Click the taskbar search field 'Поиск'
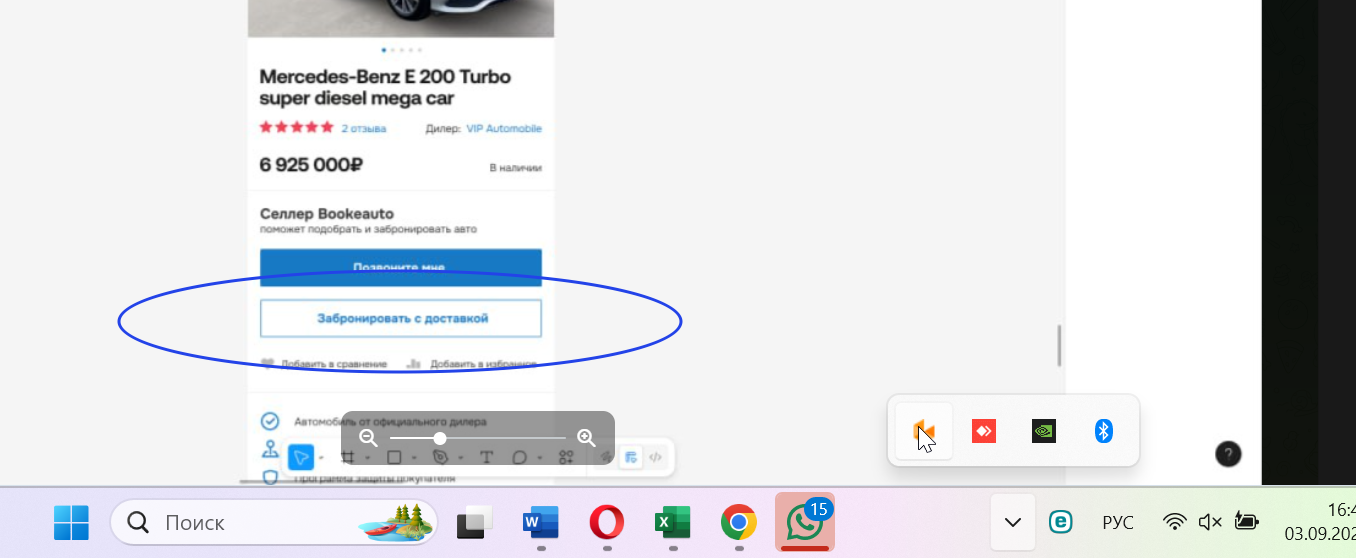 [x=274, y=522]
